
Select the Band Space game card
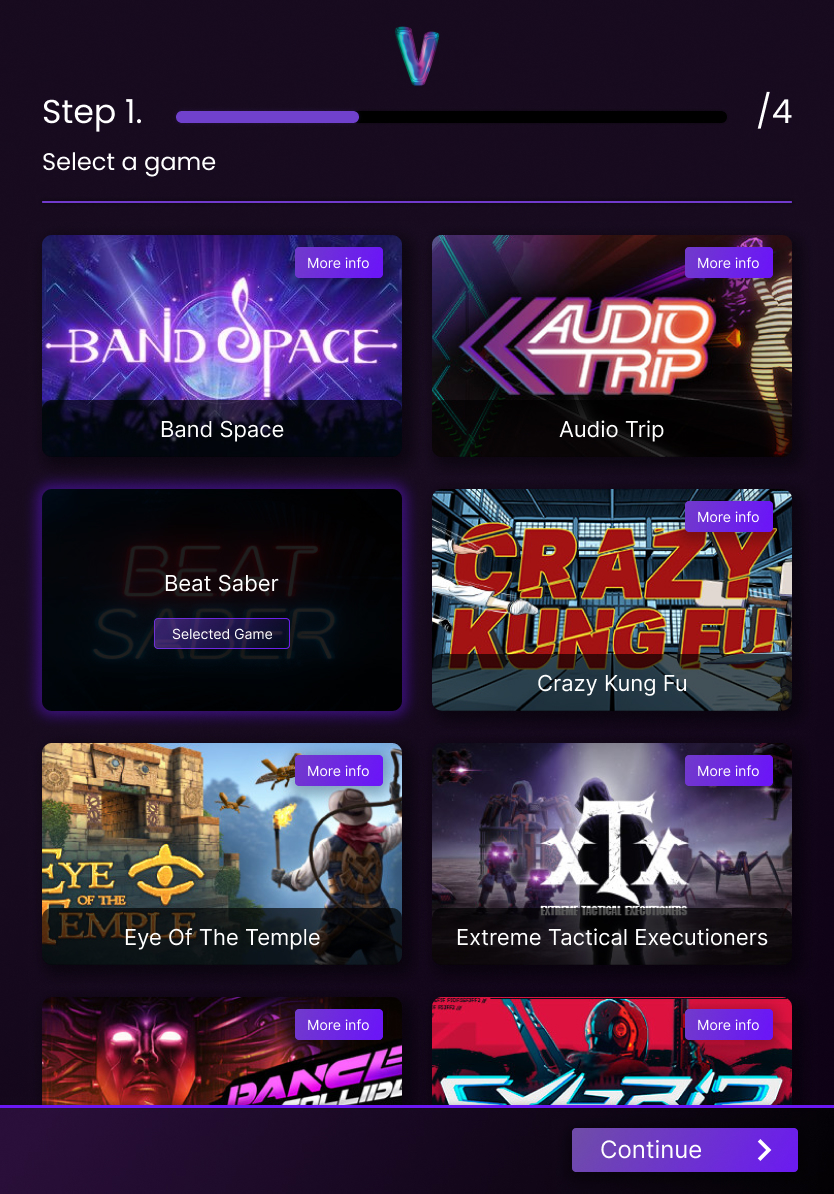[x=222, y=346]
